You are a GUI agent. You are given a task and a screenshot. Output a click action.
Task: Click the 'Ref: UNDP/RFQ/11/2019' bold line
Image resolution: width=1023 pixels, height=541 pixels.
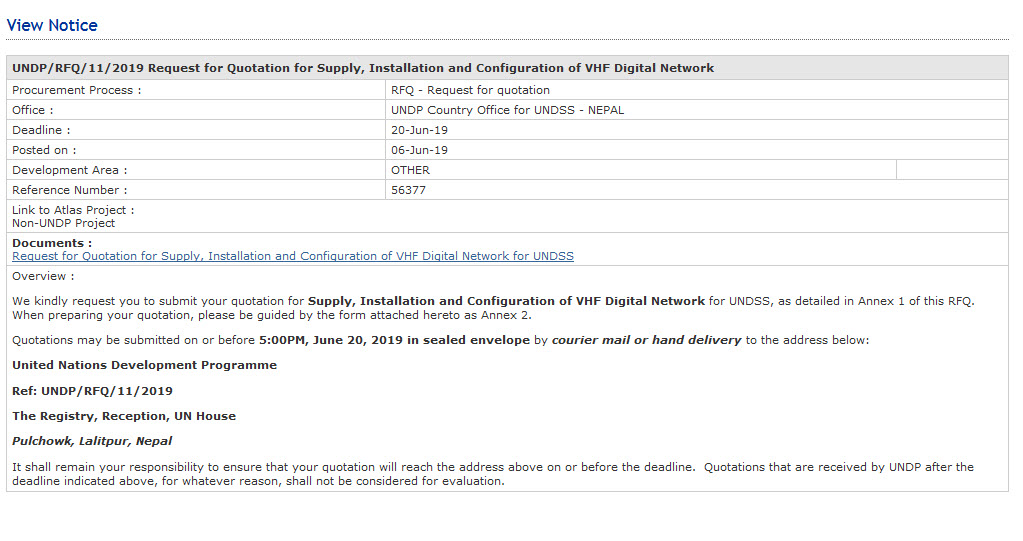click(92, 391)
